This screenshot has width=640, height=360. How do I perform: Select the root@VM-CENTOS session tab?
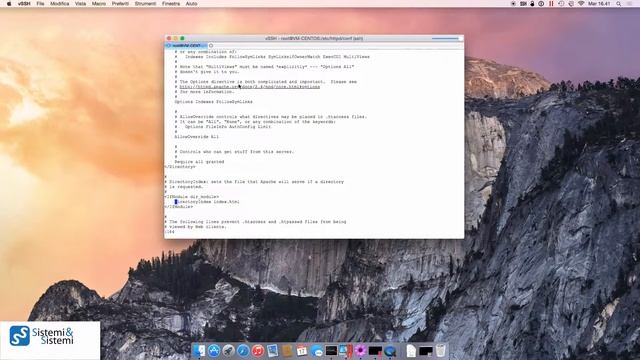[x=186, y=45]
